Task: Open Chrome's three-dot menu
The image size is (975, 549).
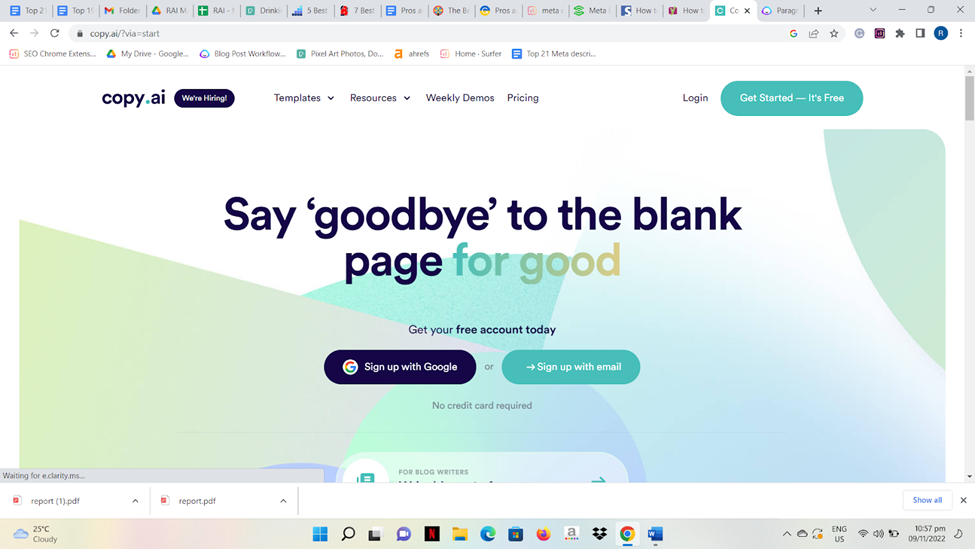Action: [x=961, y=34]
